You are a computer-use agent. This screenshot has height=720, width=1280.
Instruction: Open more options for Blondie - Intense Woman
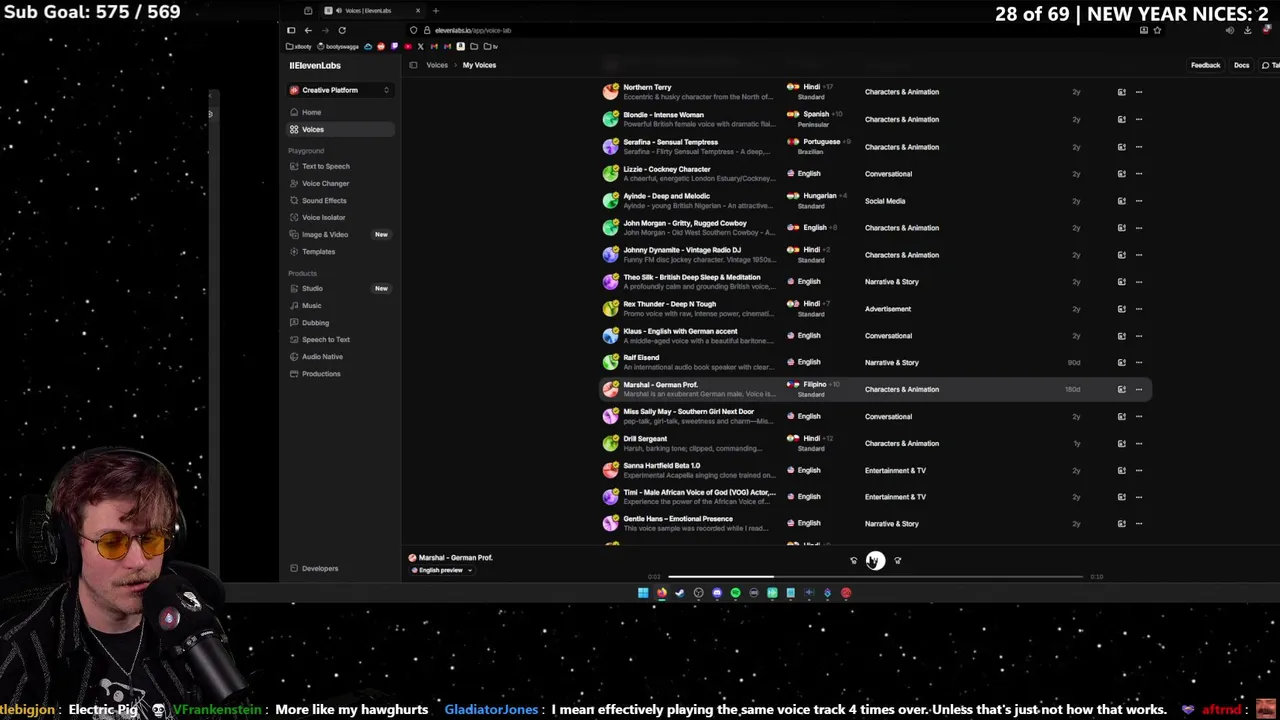(1138, 119)
